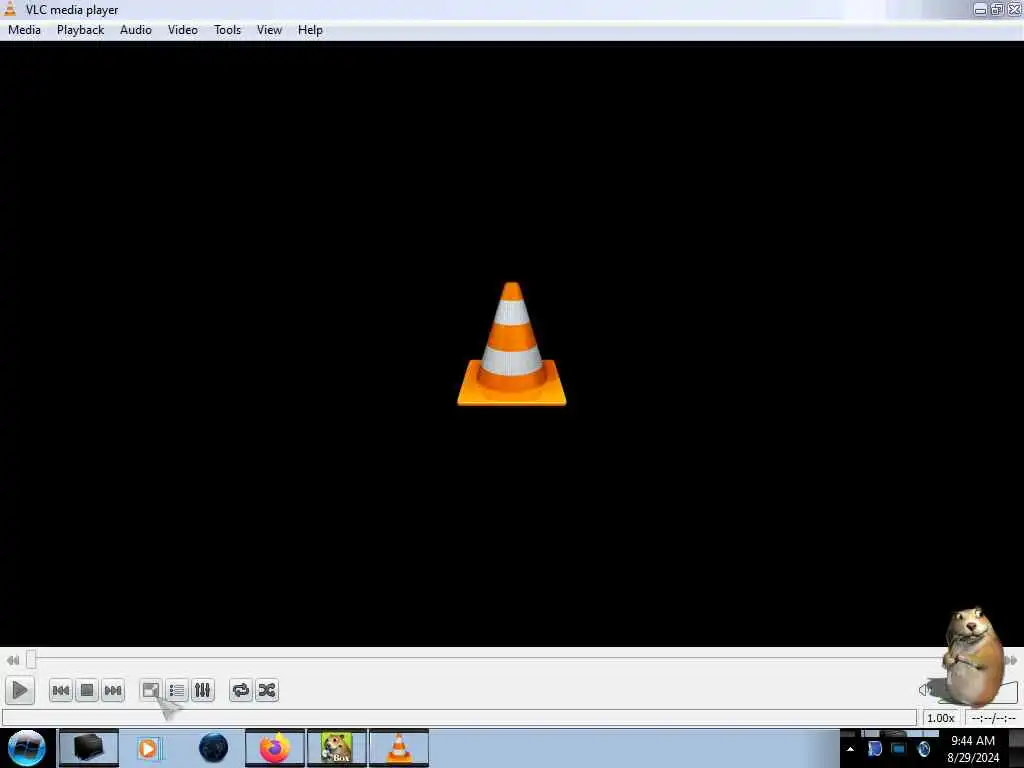Open the dark globe browser taskbar icon
This screenshot has width=1024, height=768.
click(214, 748)
